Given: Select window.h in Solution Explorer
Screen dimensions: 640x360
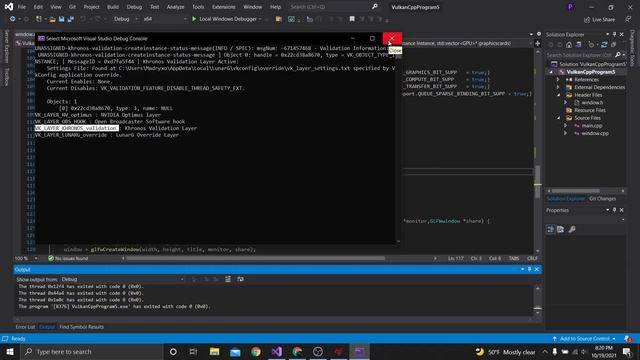Looking at the screenshot, I should coord(592,103).
